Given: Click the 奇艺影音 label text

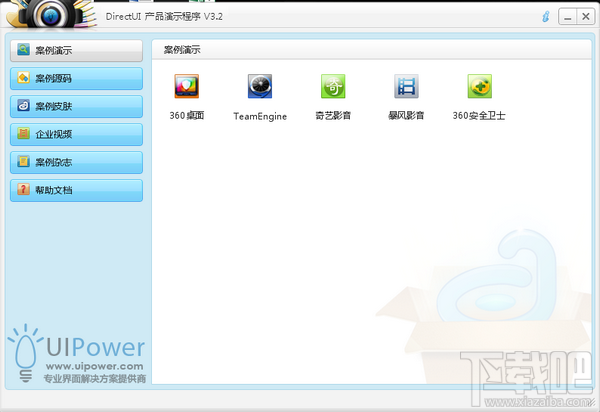Looking at the screenshot, I should coord(333,116).
